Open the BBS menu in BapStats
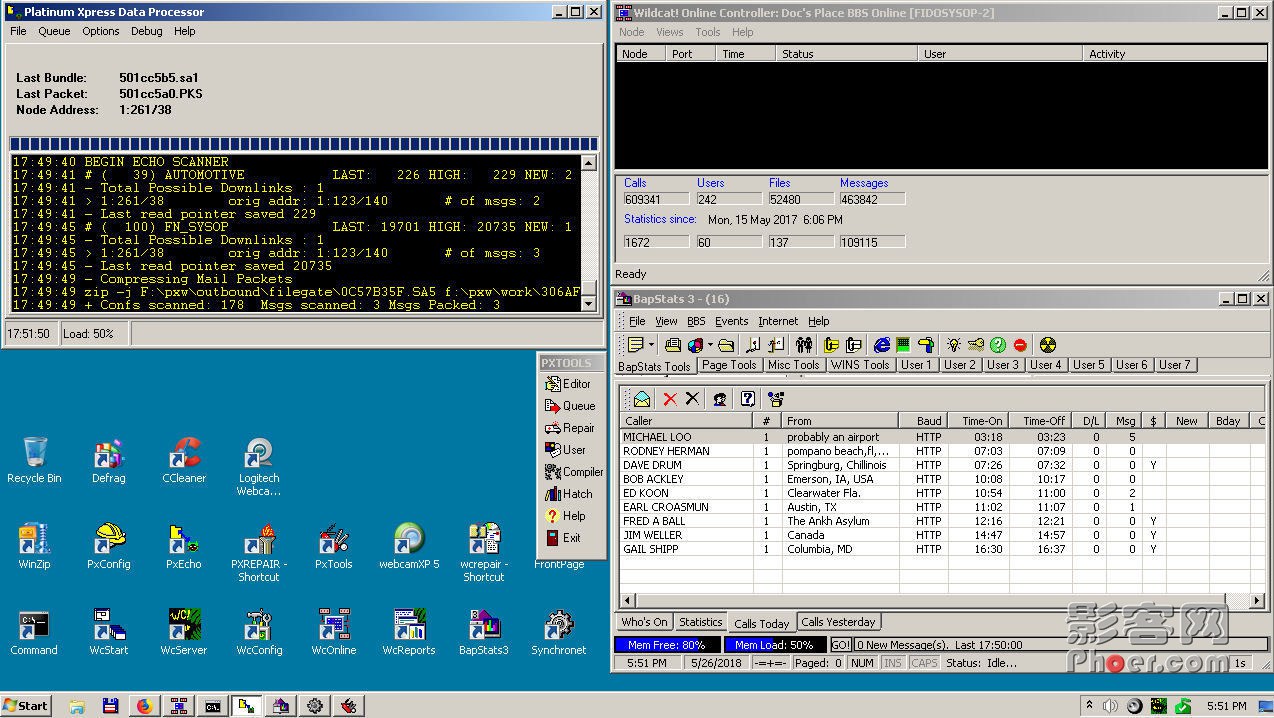 (696, 321)
